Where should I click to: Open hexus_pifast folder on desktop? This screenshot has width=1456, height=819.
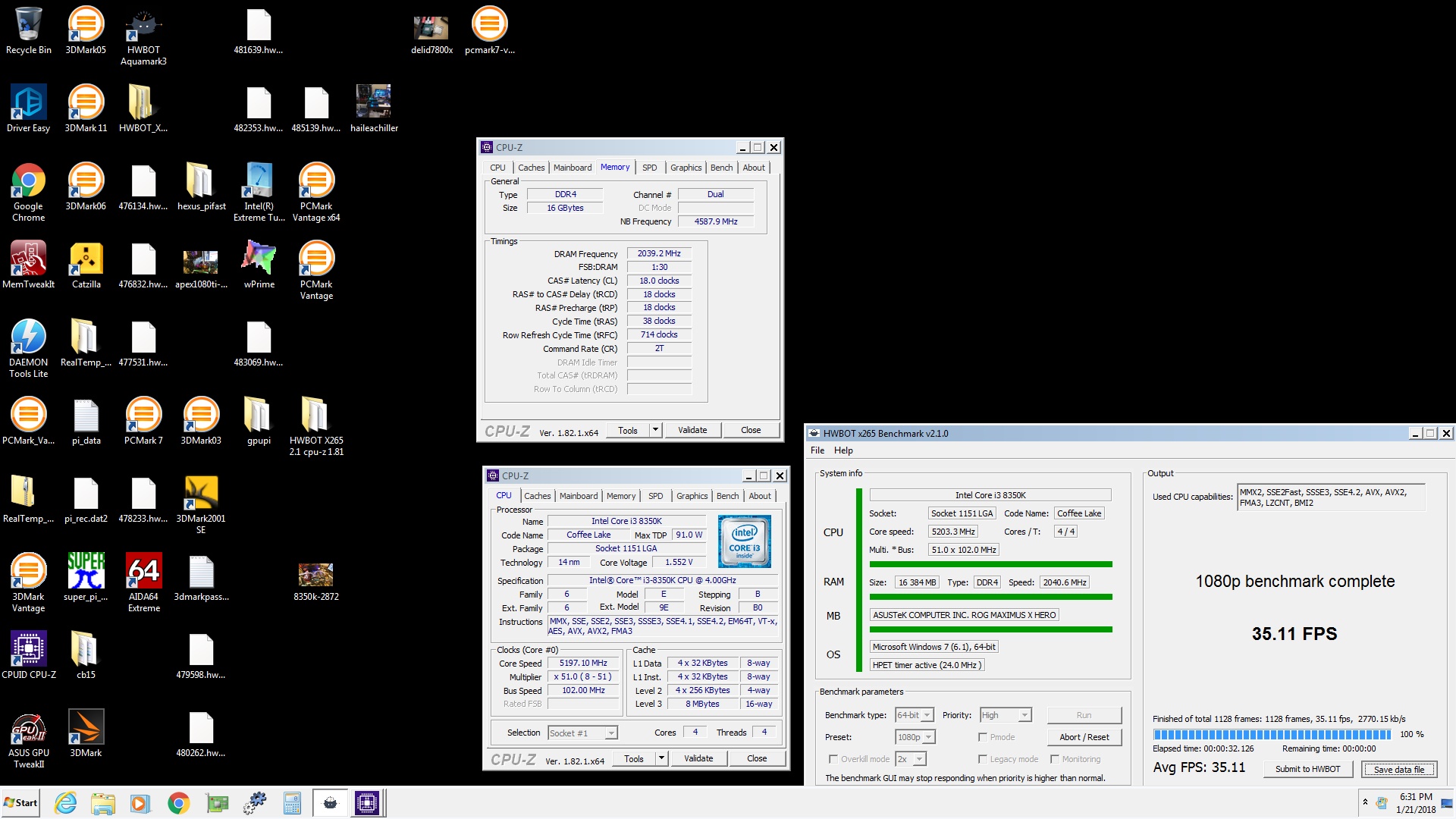(x=201, y=187)
